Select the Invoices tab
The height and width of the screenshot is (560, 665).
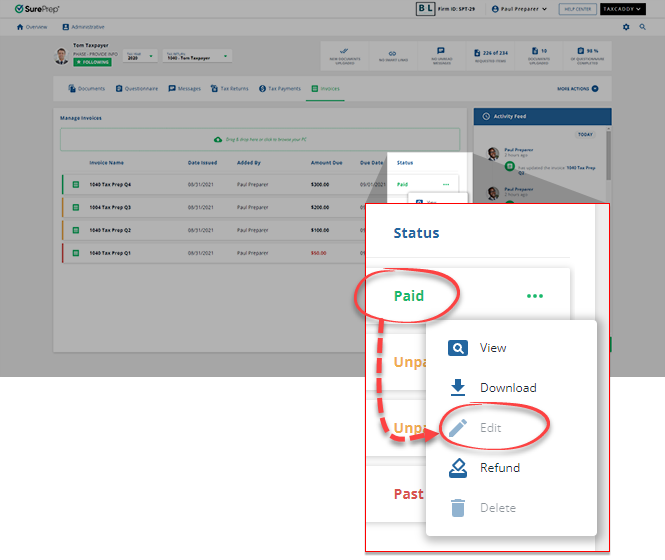point(325,89)
